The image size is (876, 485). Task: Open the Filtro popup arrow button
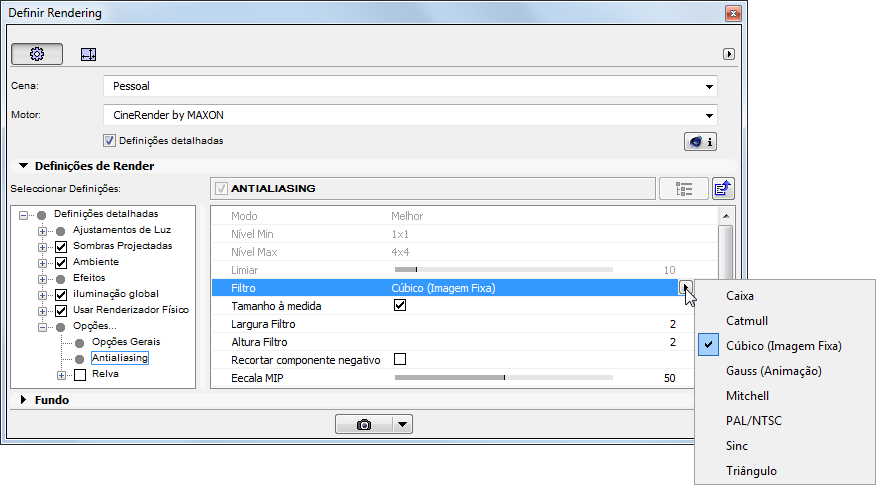(x=685, y=288)
